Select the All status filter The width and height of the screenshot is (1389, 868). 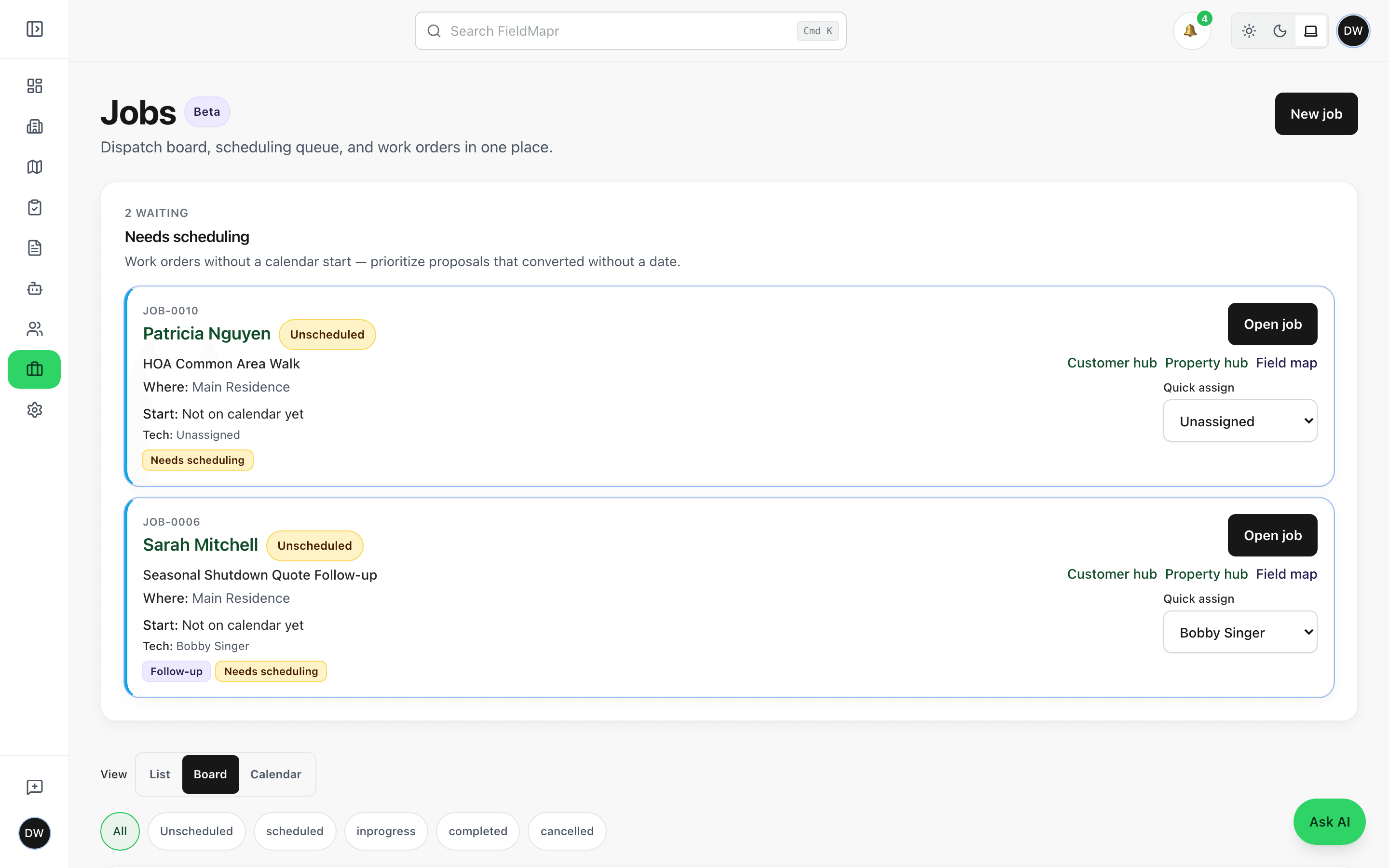(120, 831)
